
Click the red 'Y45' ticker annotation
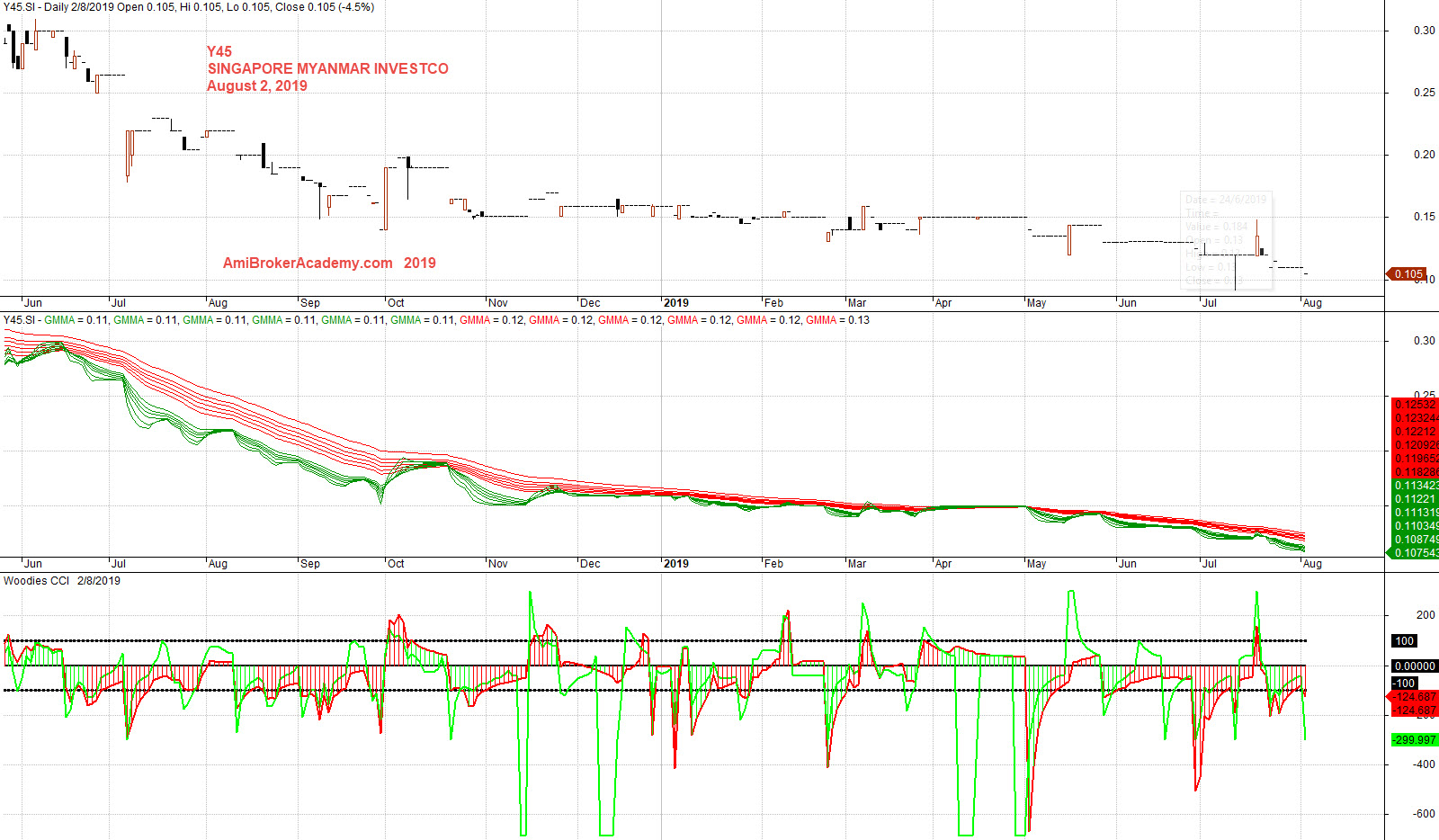click(x=219, y=51)
